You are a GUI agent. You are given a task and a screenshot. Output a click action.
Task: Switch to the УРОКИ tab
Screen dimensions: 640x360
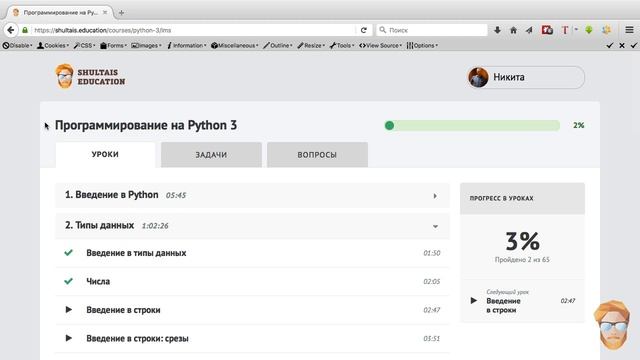point(105,154)
